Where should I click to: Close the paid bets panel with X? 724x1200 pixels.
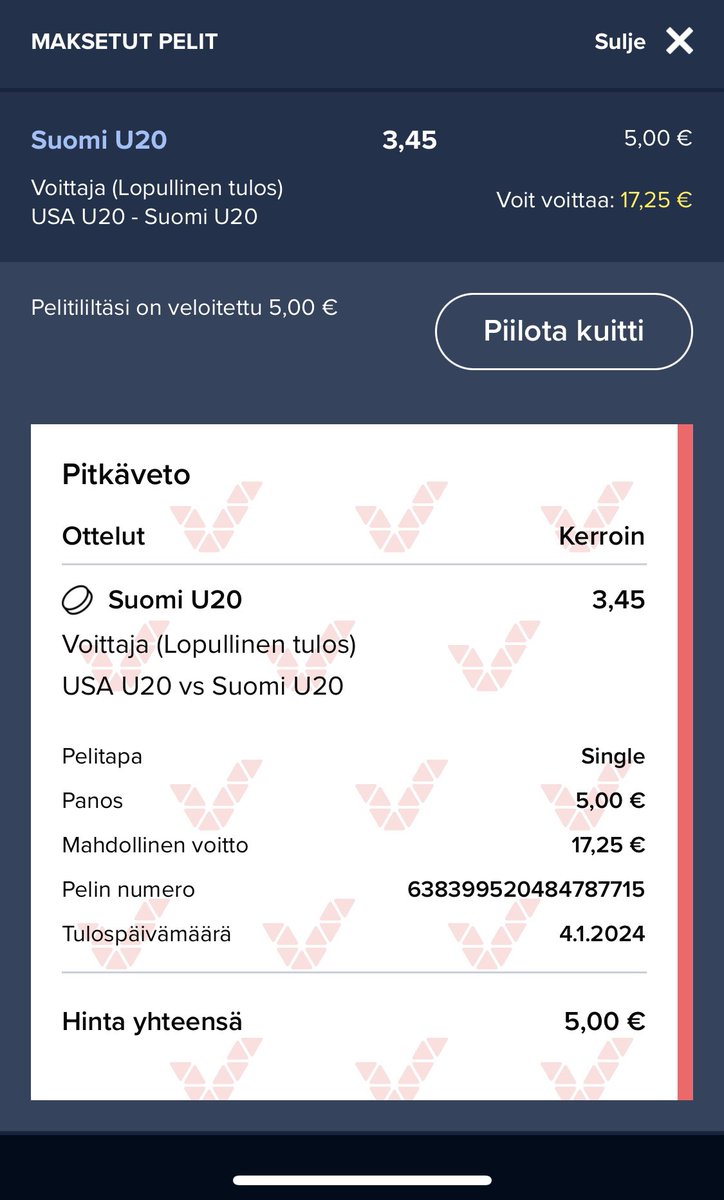tap(679, 41)
